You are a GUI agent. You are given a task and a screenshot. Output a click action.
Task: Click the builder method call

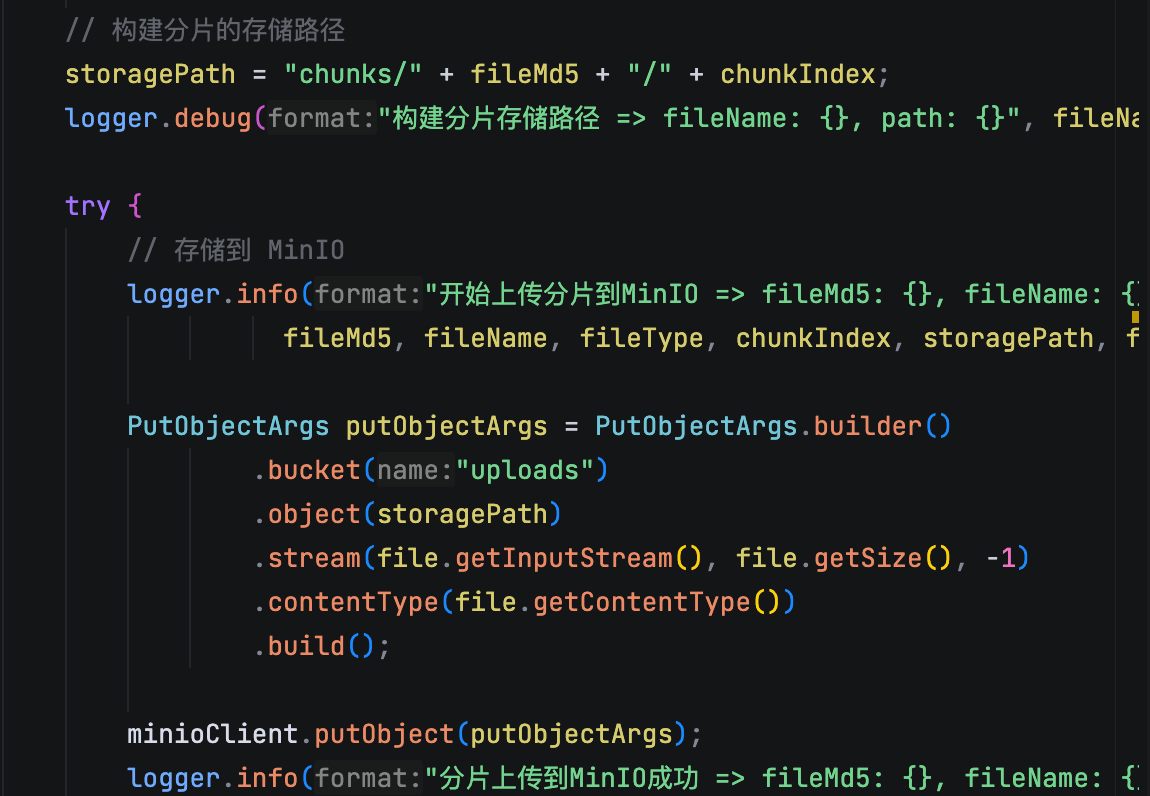pos(868,426)
